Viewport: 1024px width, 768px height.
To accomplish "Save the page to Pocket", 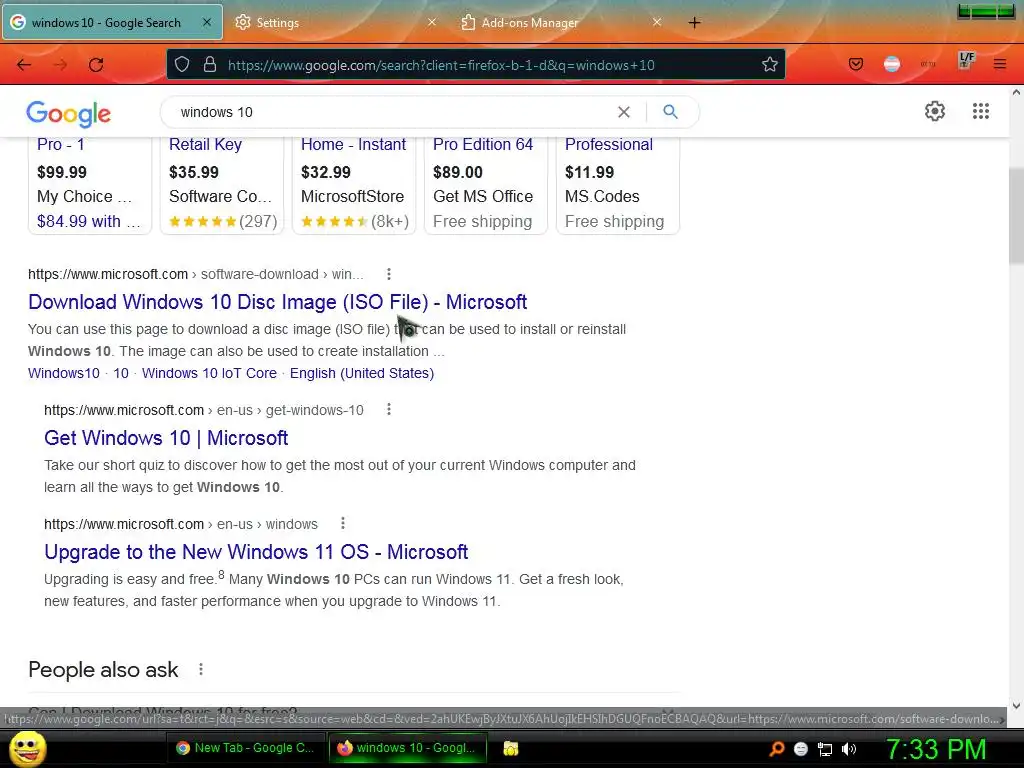I will coord(856,64).
